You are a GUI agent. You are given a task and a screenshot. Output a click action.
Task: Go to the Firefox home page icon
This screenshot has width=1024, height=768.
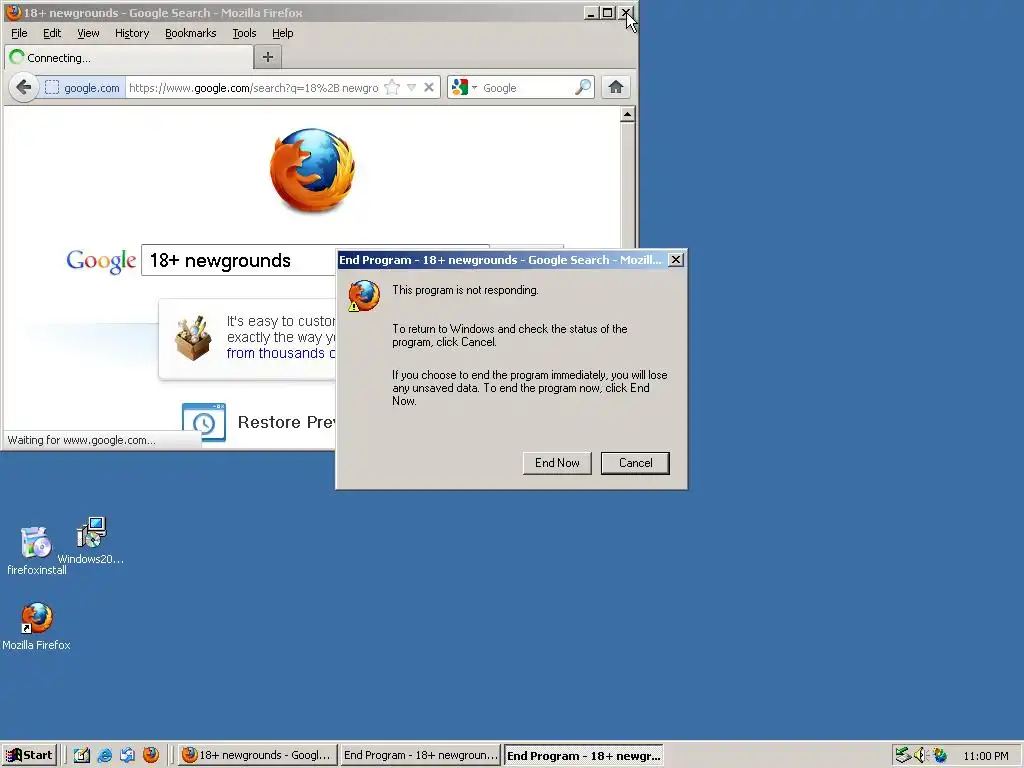[616, 87]
